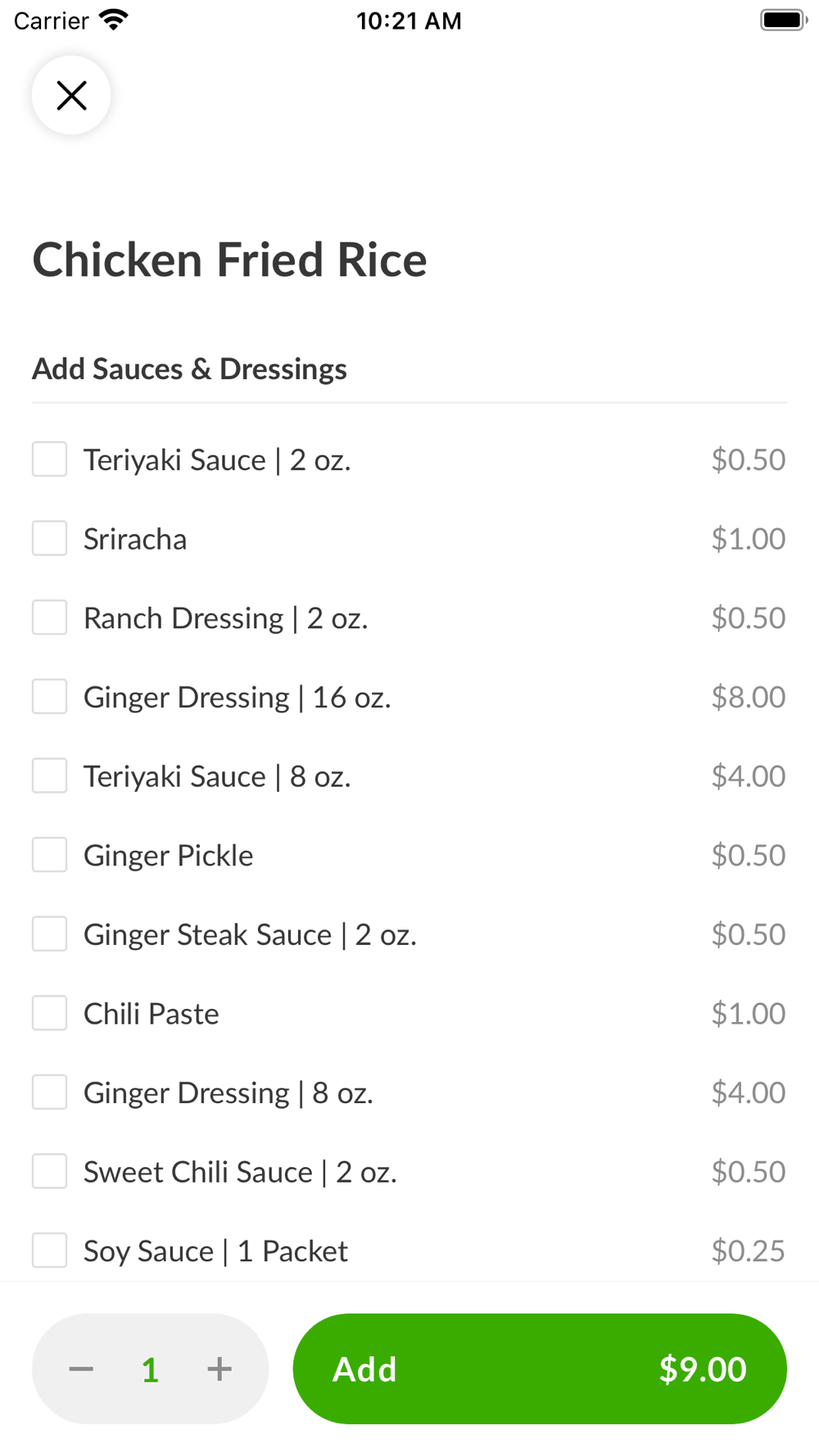Close the Chicken Fried Rice options screen

(71, 95)
